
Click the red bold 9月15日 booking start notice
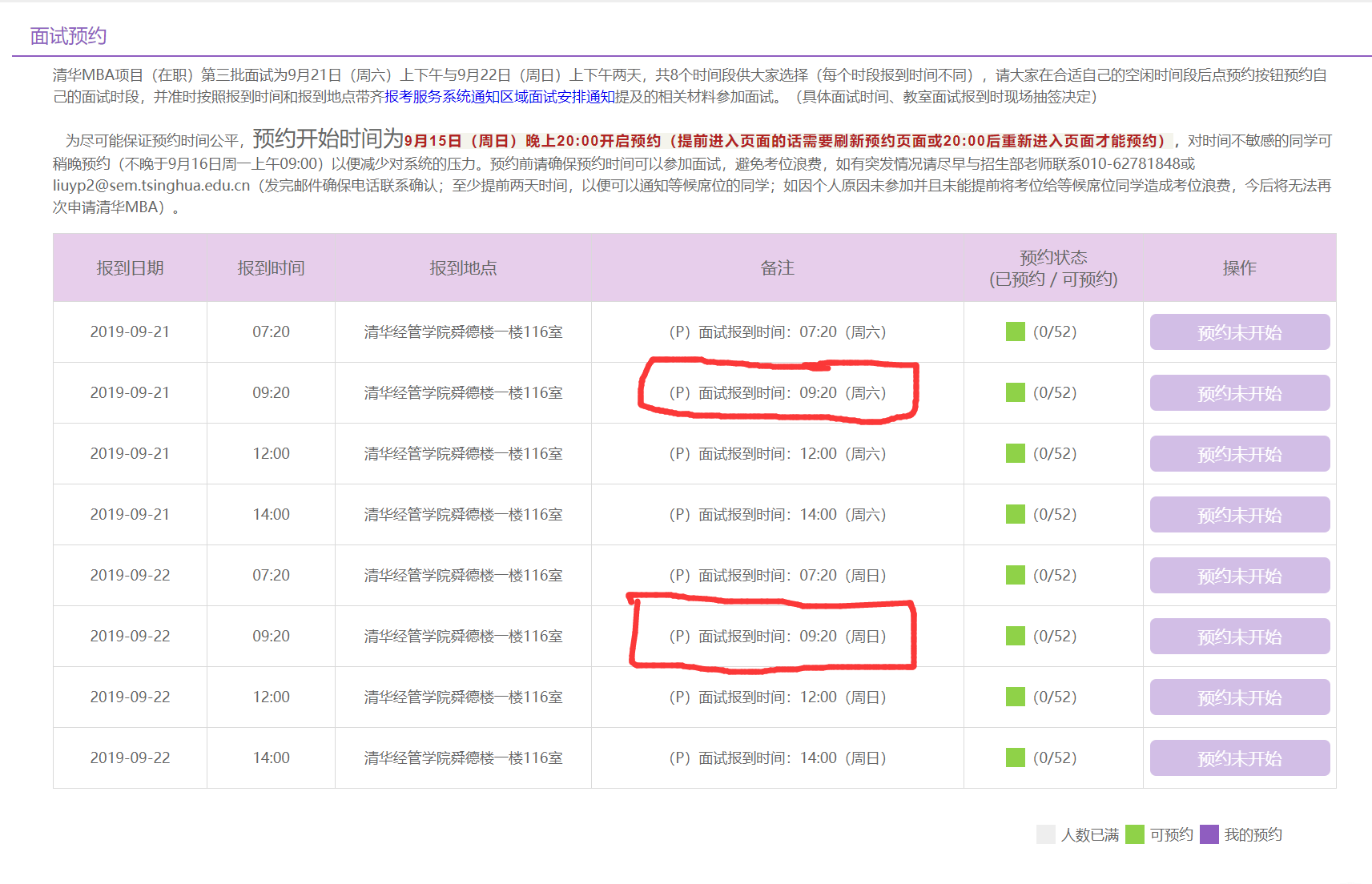coord(788,141)
